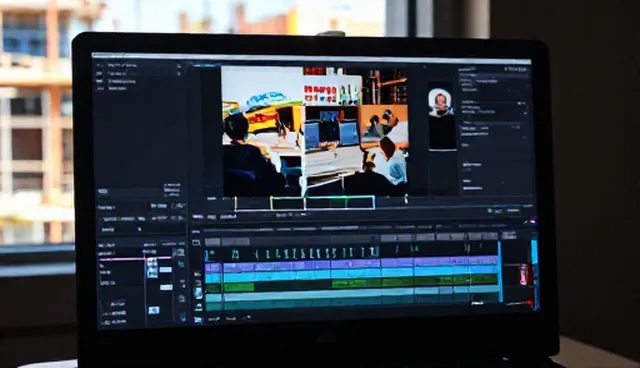The height and width of the screenshot is (368, 640).
Task: Select the bright green clip at the green track's start
Action: [239, 288]
